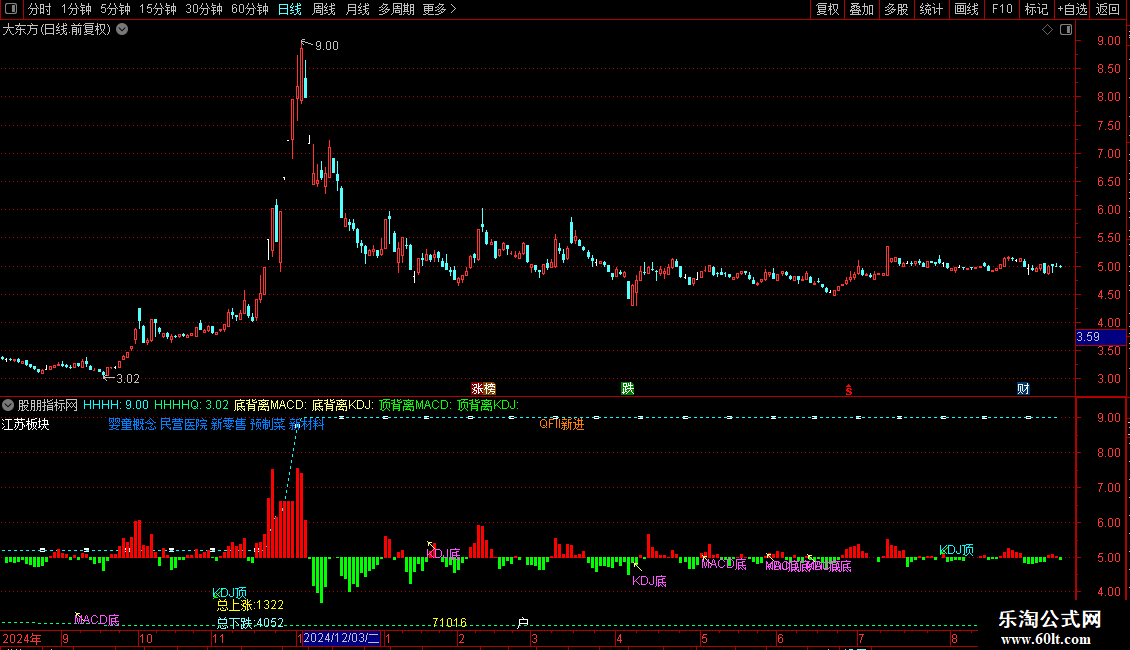Toggle 复权 price adjustment
This screenshot has height=650, width=1130.
[827, 9]
